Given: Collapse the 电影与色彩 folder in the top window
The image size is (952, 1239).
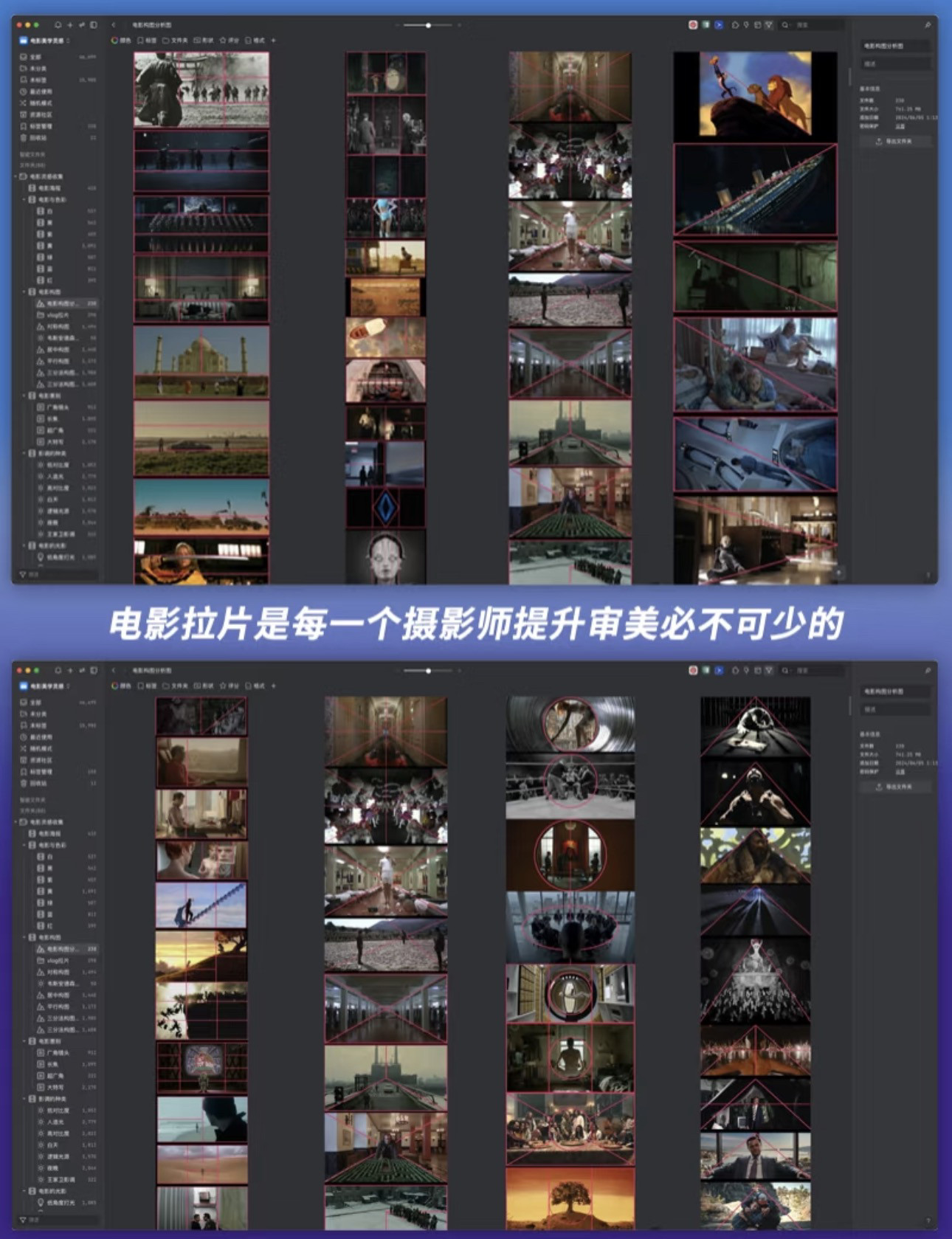Looking at the screenshot, I should [24, 199].
